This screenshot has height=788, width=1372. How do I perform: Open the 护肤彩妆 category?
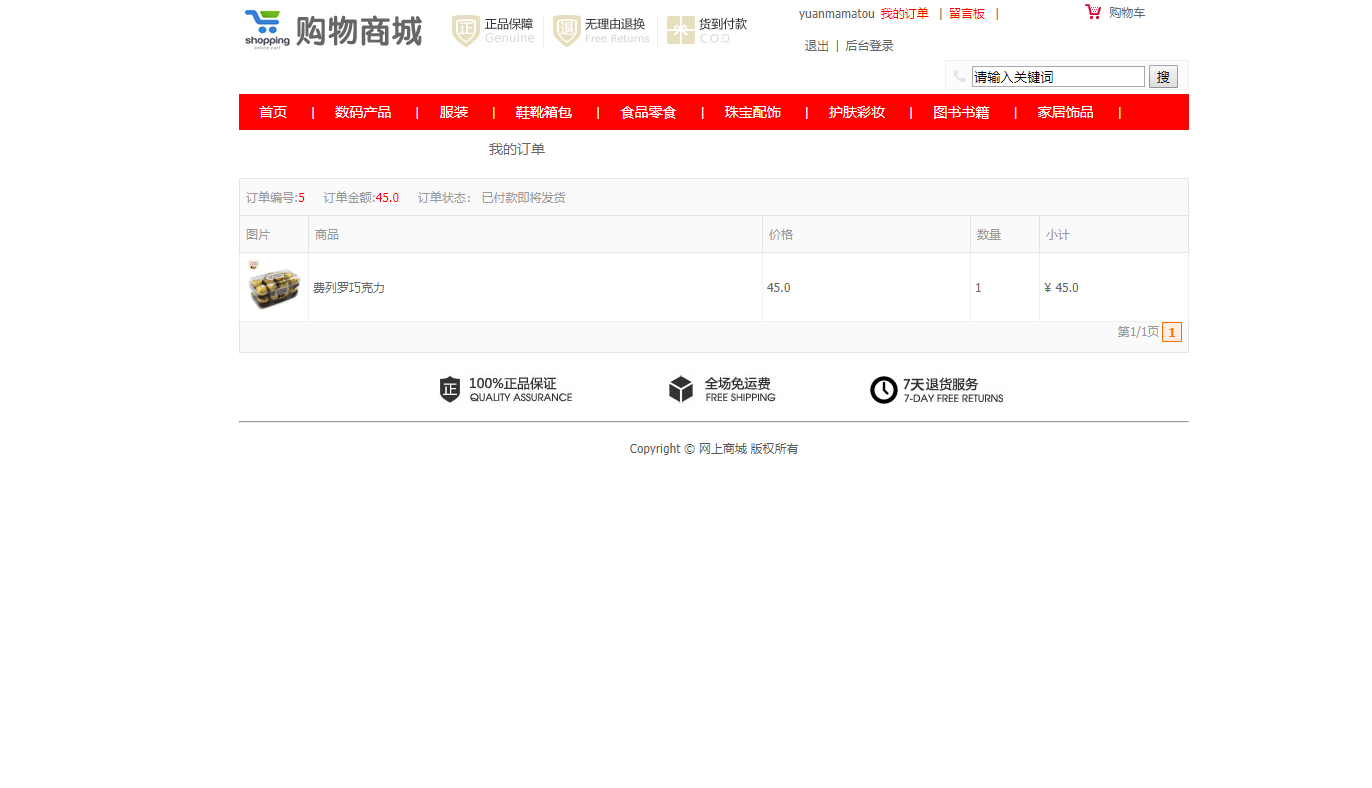(x=858, y=112)
